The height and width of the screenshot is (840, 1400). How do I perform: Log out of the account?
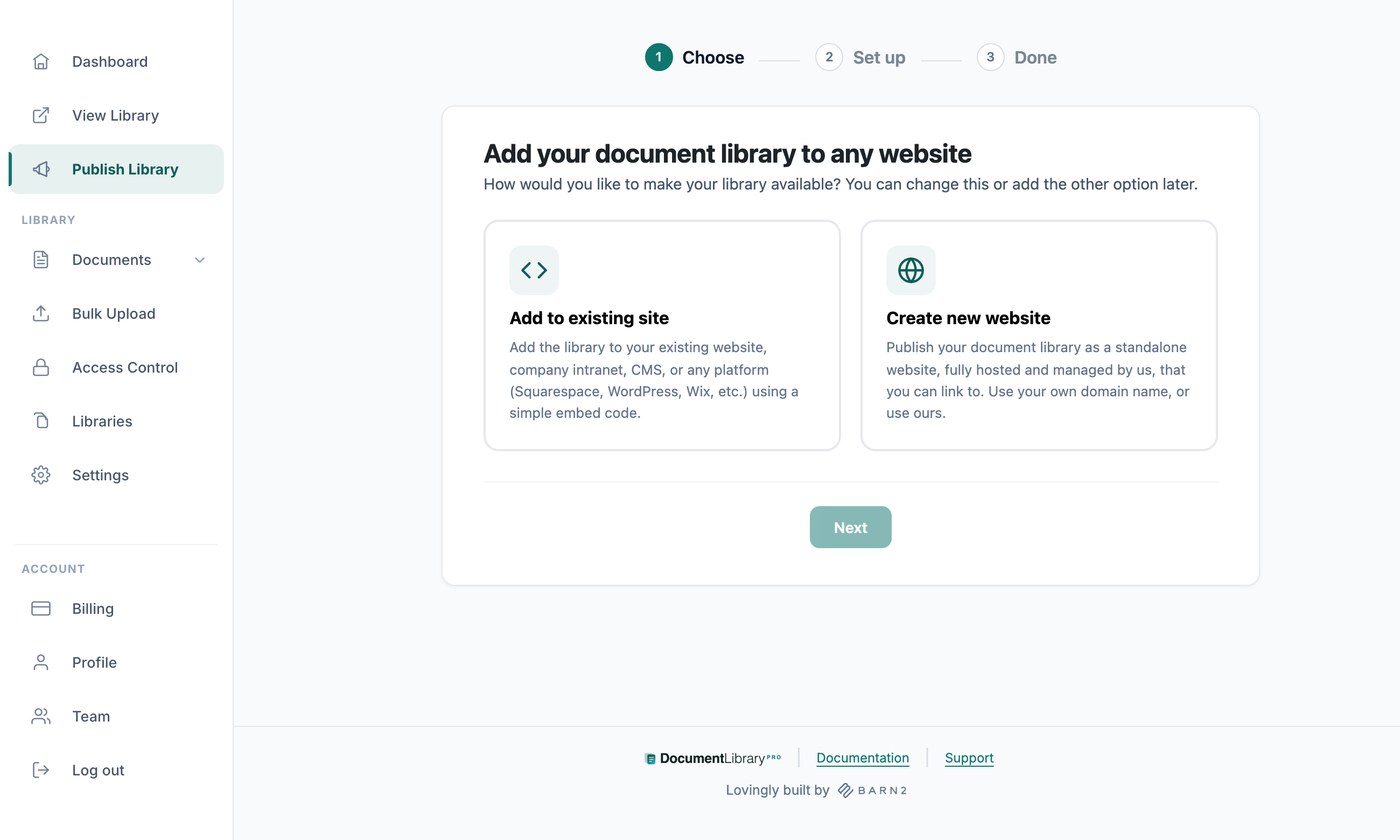116,771
